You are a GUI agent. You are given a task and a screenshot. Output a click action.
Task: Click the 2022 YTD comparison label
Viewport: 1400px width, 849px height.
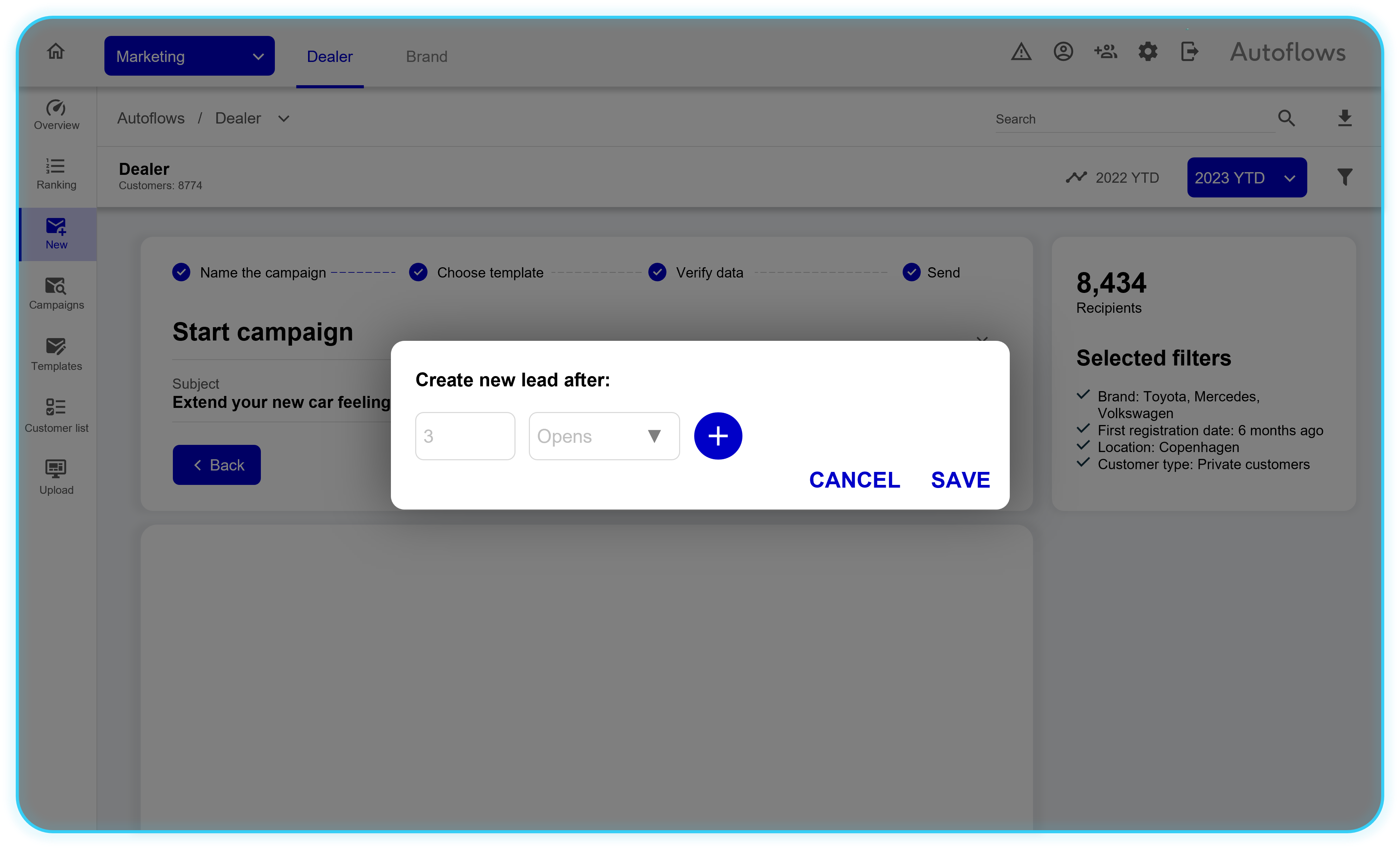tap(1127, 178)
